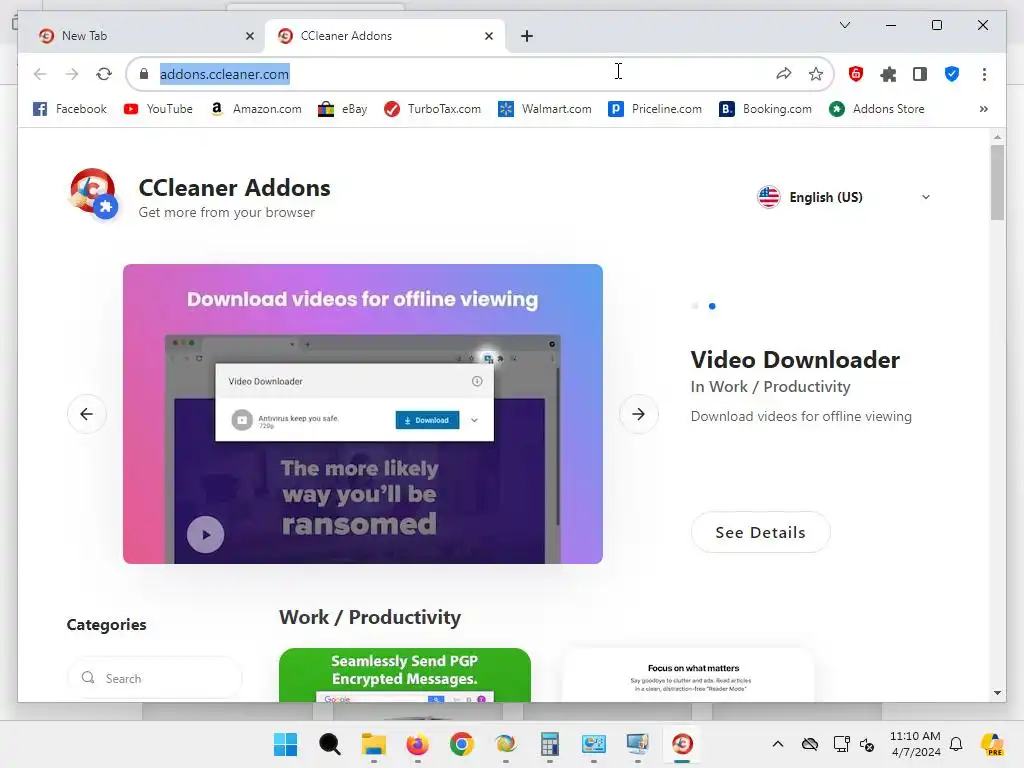
Task: Open Video Downloader promo image
Action: pyautogui.click(x=362, y=414)
